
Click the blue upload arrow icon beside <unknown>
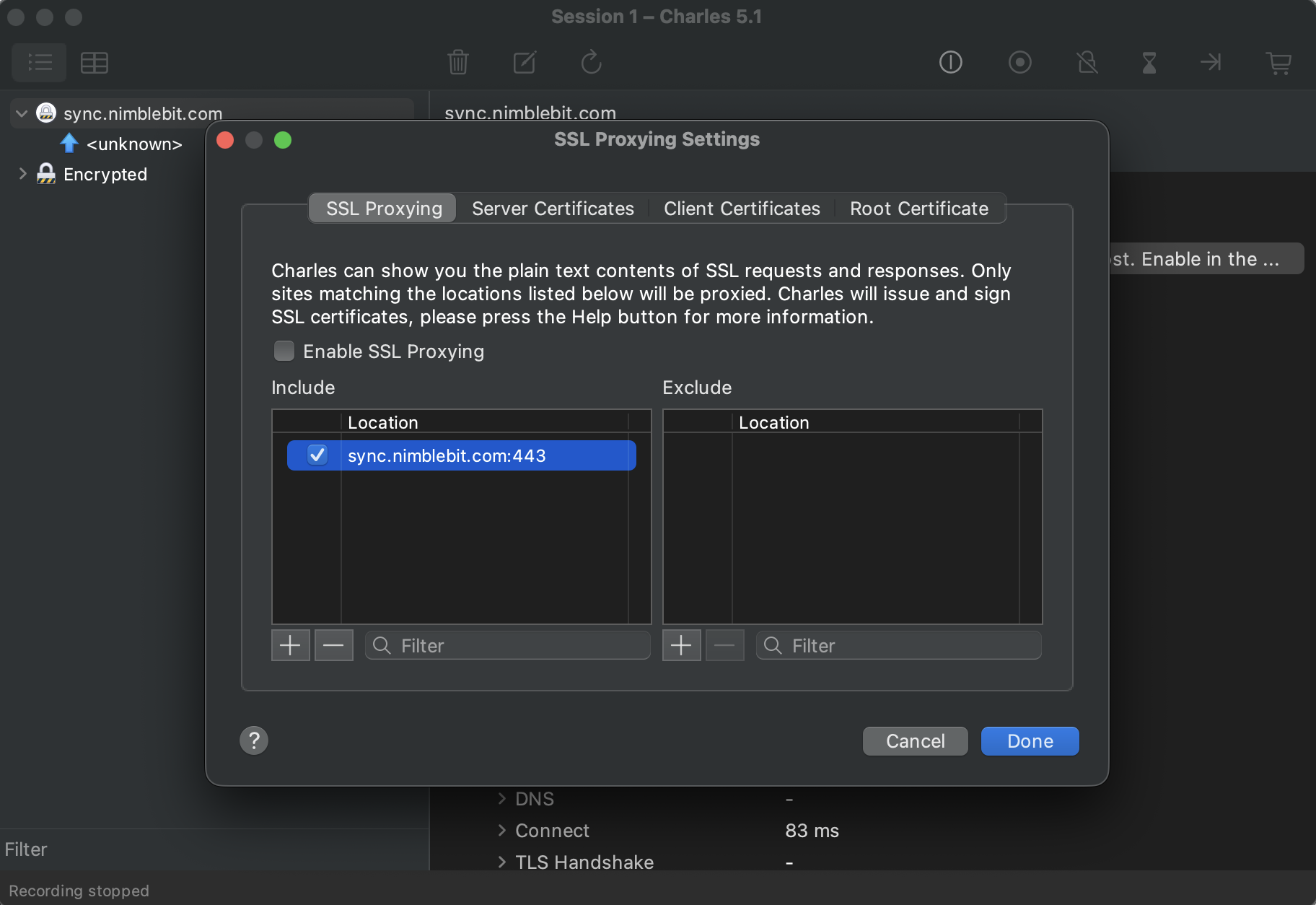pos(69,143)
